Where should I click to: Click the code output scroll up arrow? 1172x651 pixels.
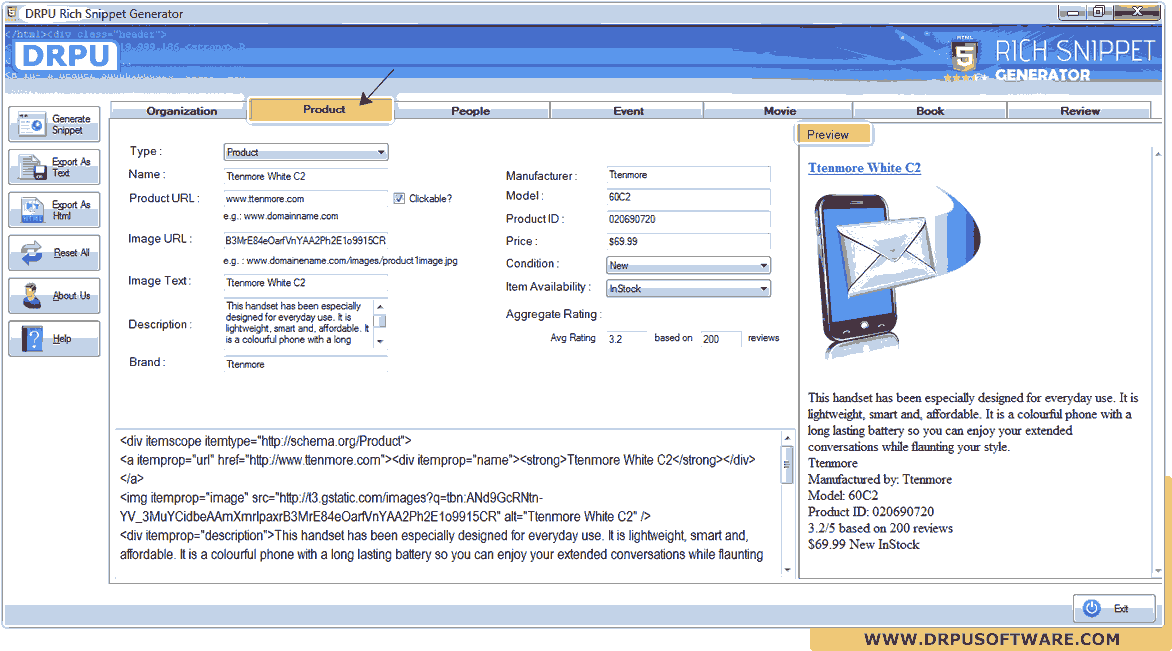pyautogui.click(x=786, y=438)
